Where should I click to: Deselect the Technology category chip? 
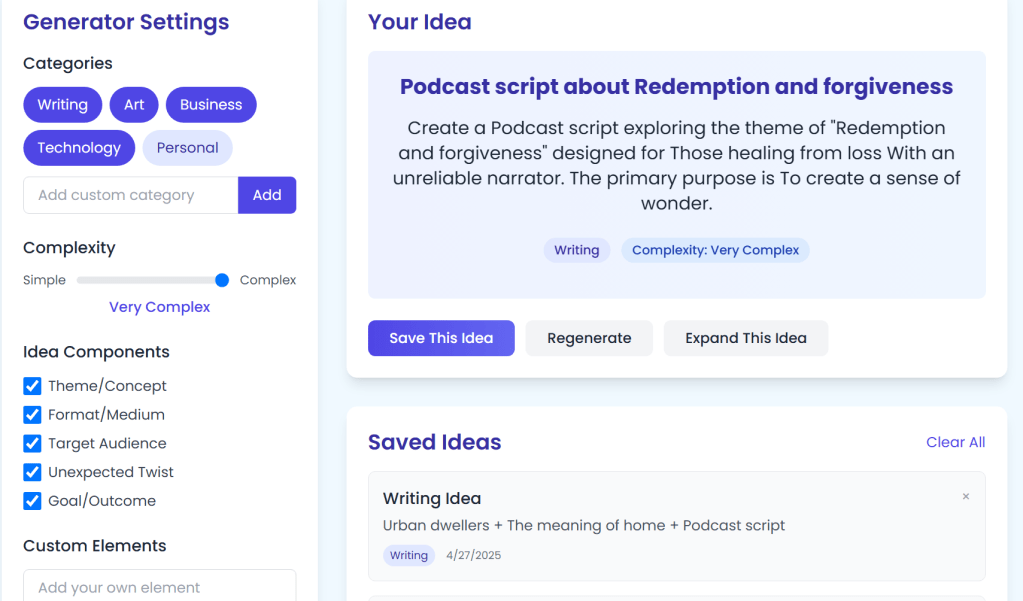79,148
